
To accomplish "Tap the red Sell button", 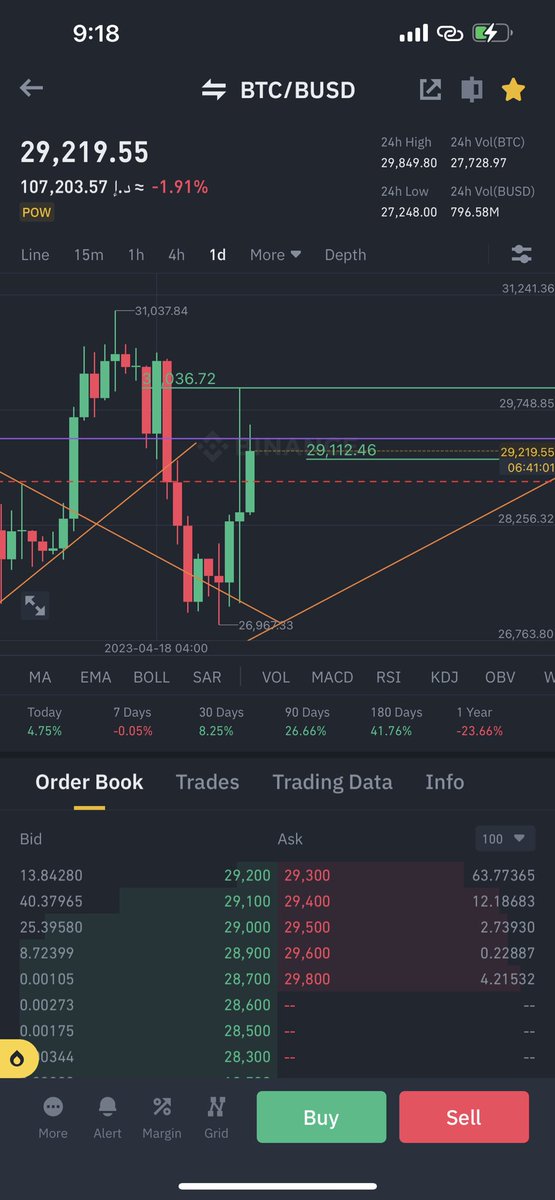I will click(x=464, y=1117).
